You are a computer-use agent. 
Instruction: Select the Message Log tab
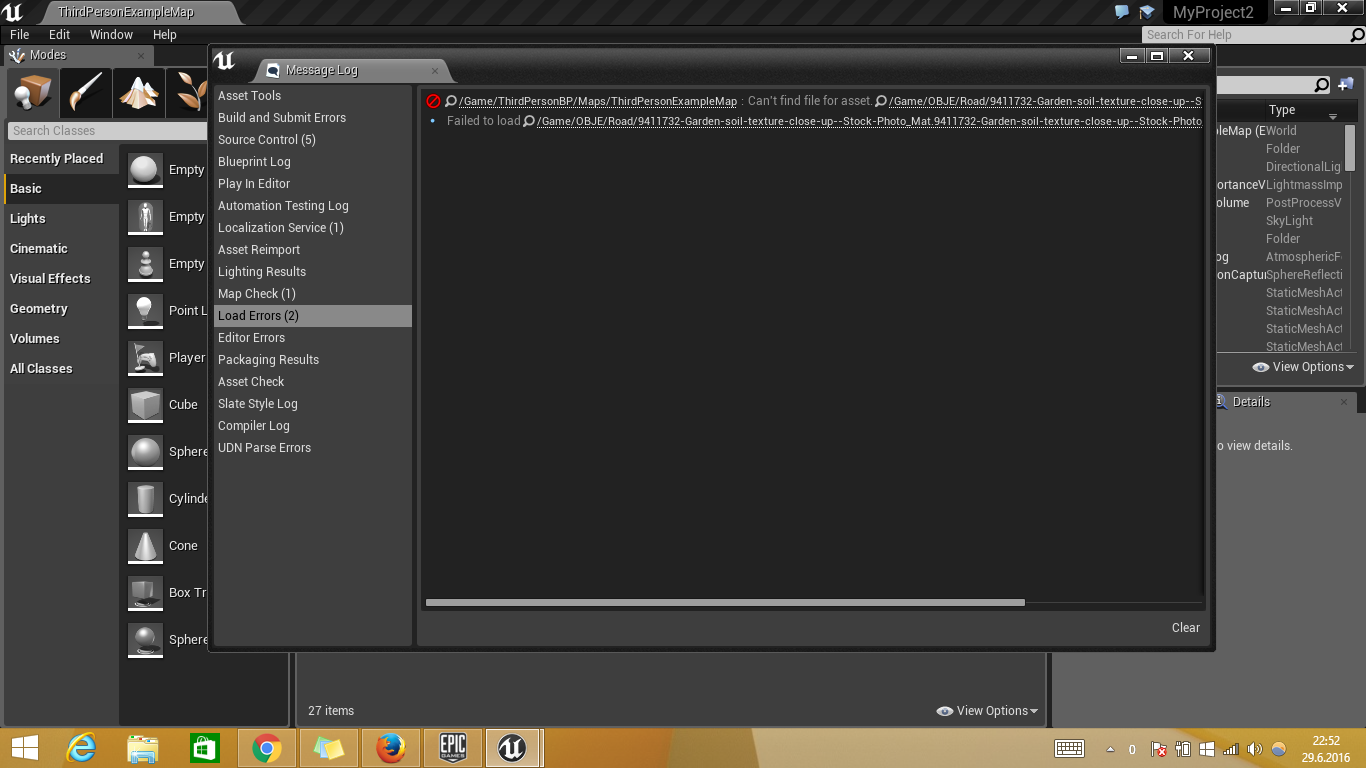click(x=353, y=70)
